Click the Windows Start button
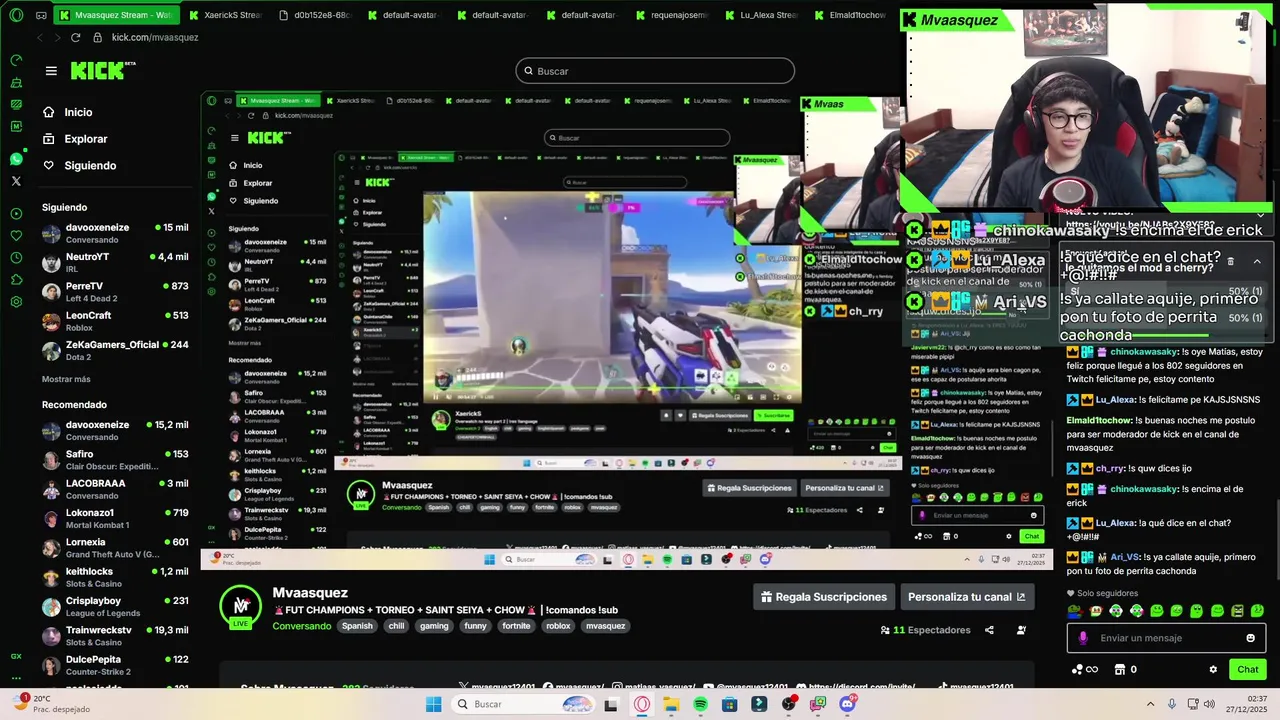Viewport: 1280px width, 720px height. (x=433, y=704)
